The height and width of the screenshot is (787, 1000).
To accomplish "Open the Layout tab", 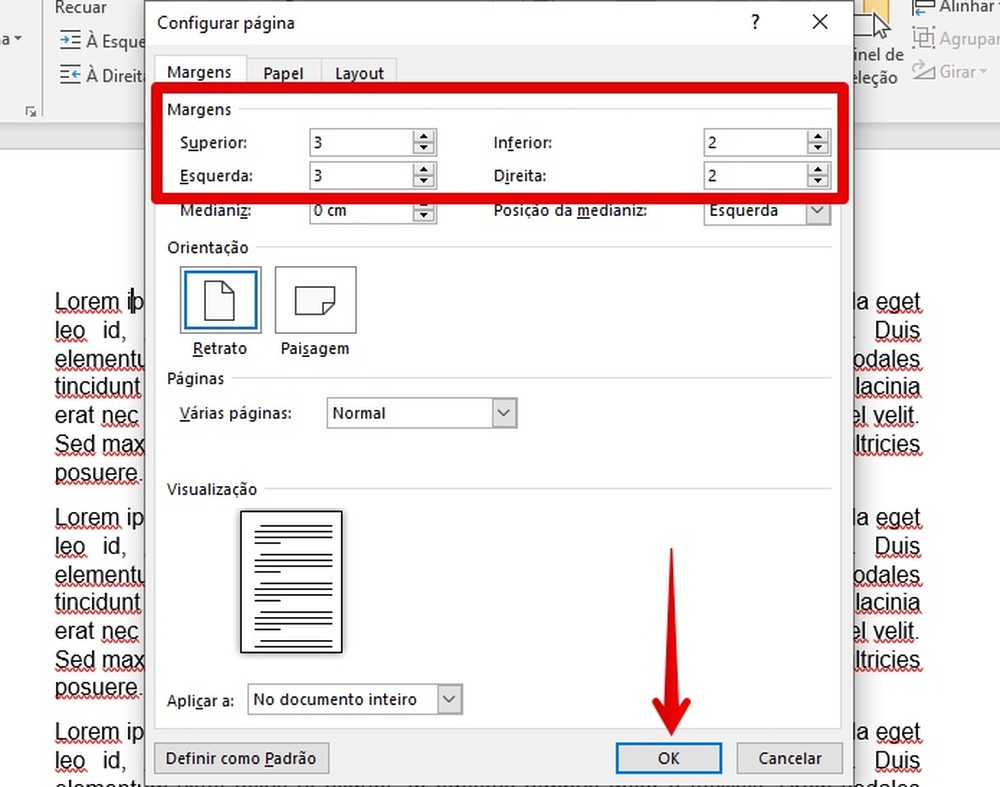I will point(359,73).
